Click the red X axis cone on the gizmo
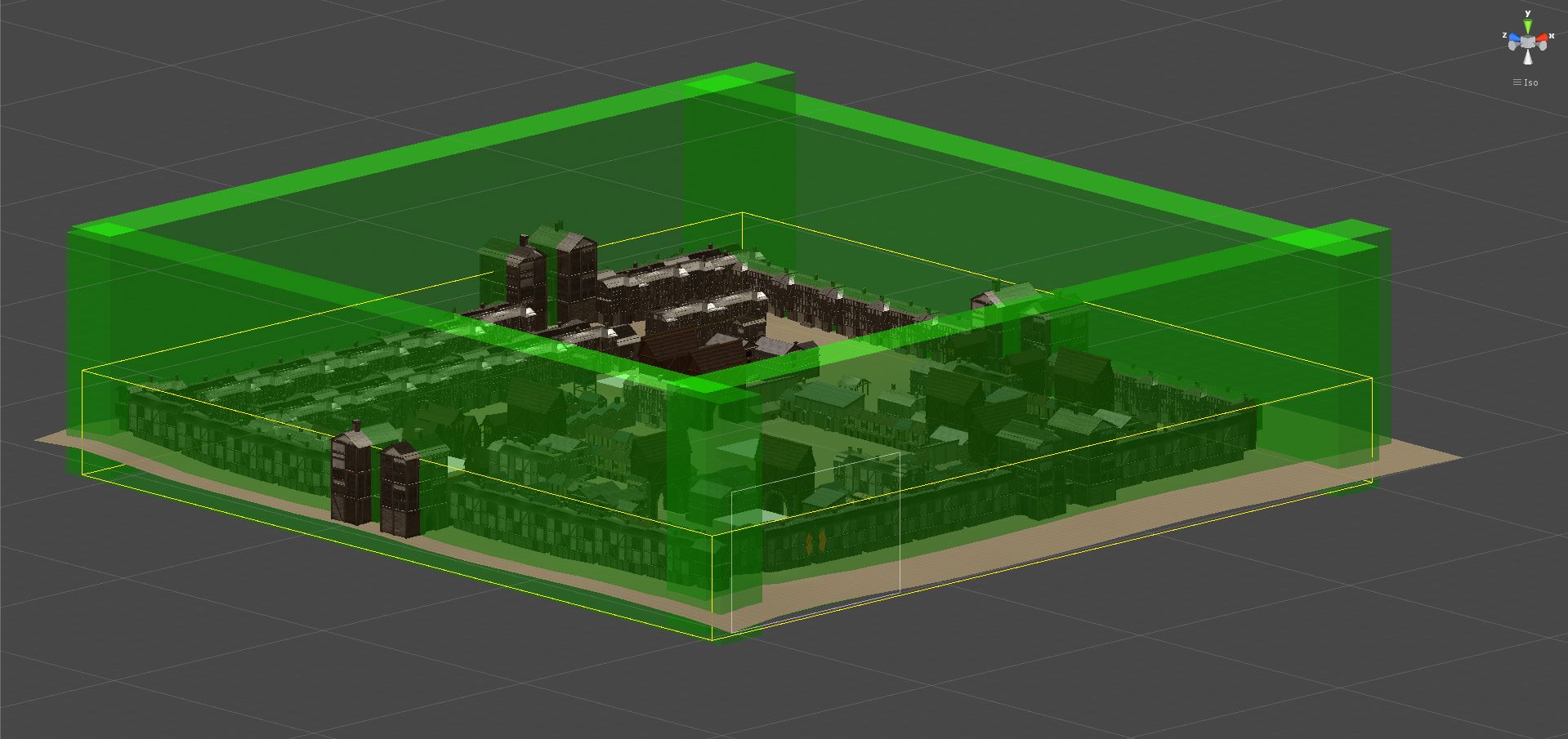This screenshot has width=1568, height=739. click(x=1542, y=37)
